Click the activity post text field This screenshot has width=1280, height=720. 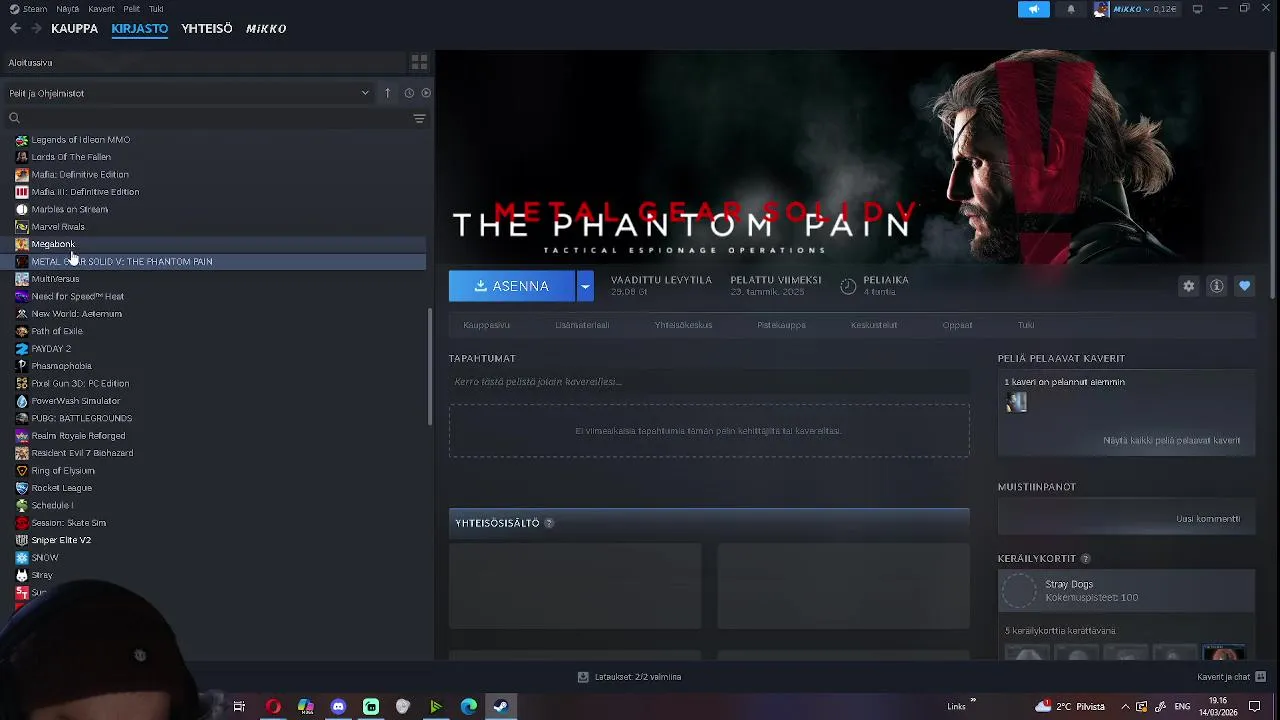[x=709, y=382]
